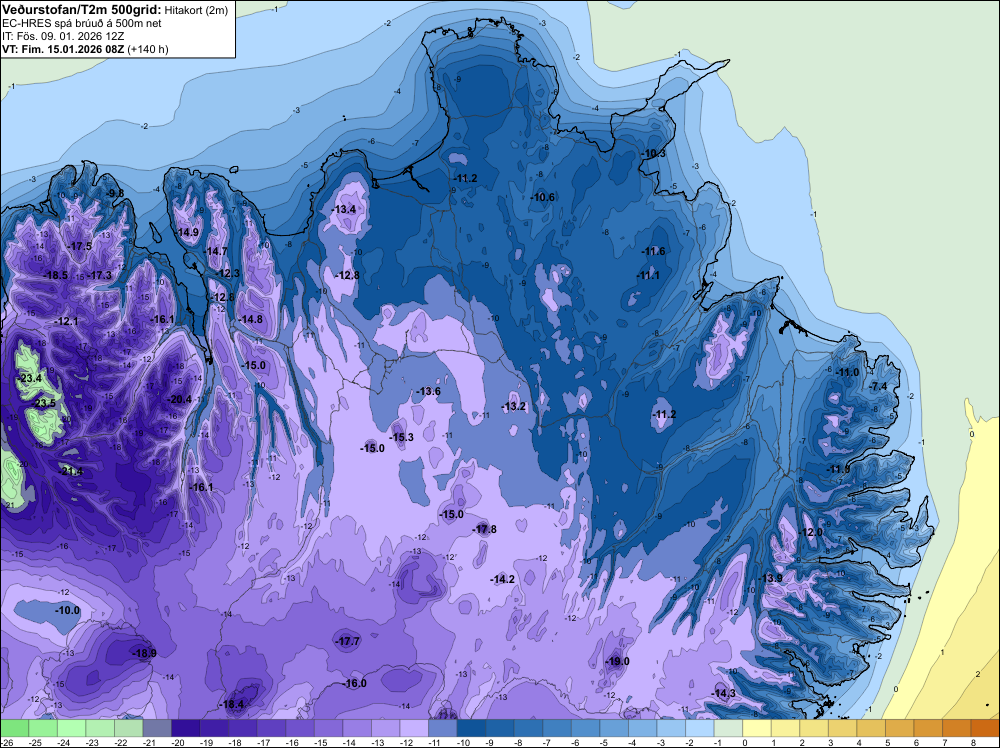Click the -12.3 temperature label
Image resolution: width=1000 pixels, height=748 pixels.
(226, 274)
